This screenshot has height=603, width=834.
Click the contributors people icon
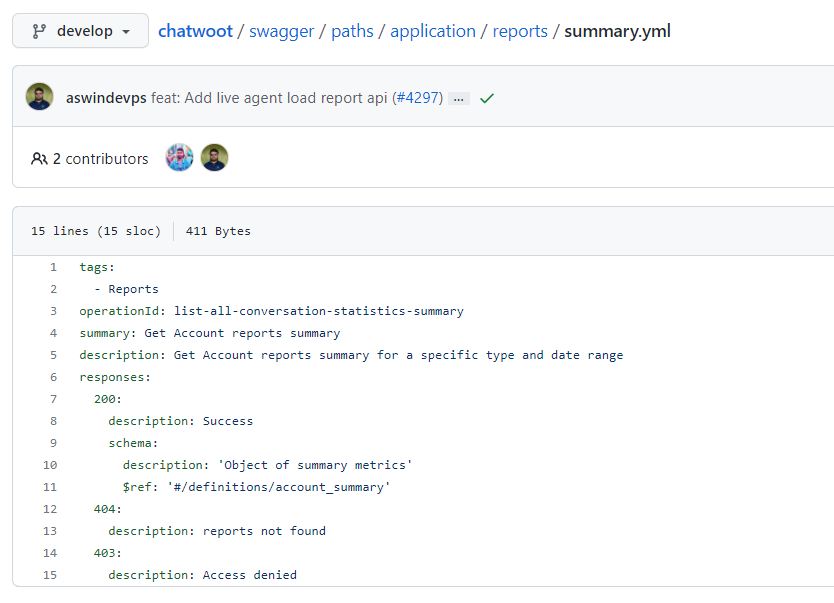click(x=39, y=158)
